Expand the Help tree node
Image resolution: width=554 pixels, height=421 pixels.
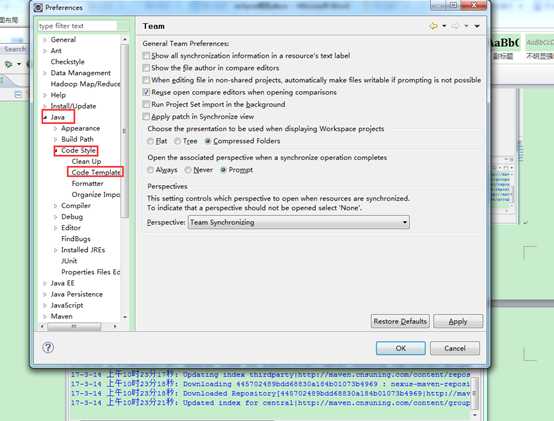pyautogui.click(x=45, y=95)
